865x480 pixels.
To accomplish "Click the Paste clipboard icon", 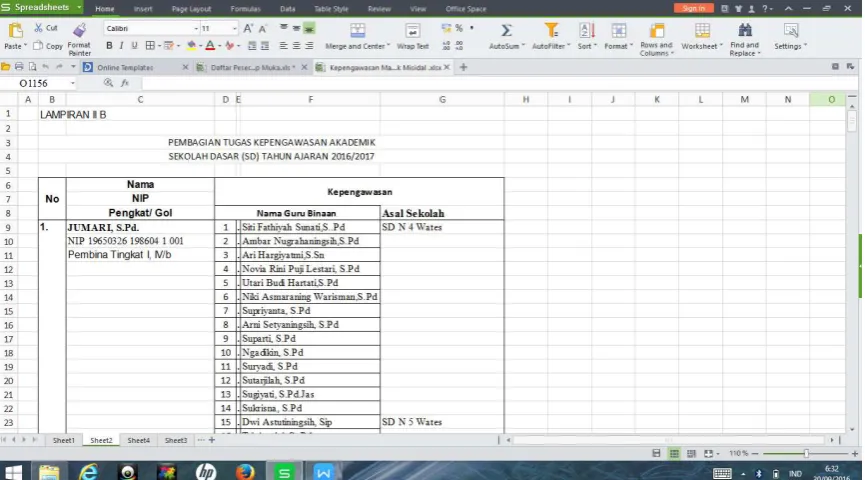I will pyautogui.click(x=15, y=30).
